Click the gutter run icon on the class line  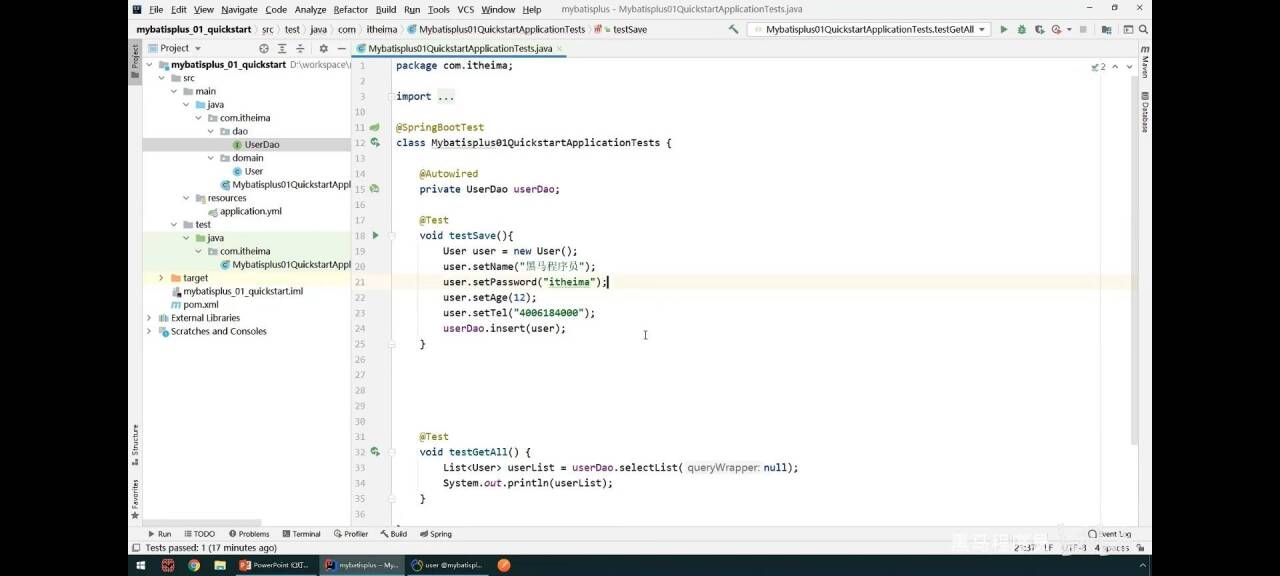coord(375,143)
